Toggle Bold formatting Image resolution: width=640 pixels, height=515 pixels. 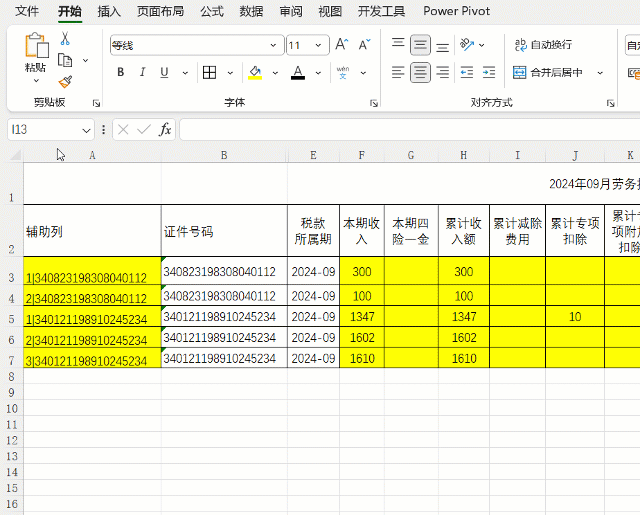click(x=120, y=73)
